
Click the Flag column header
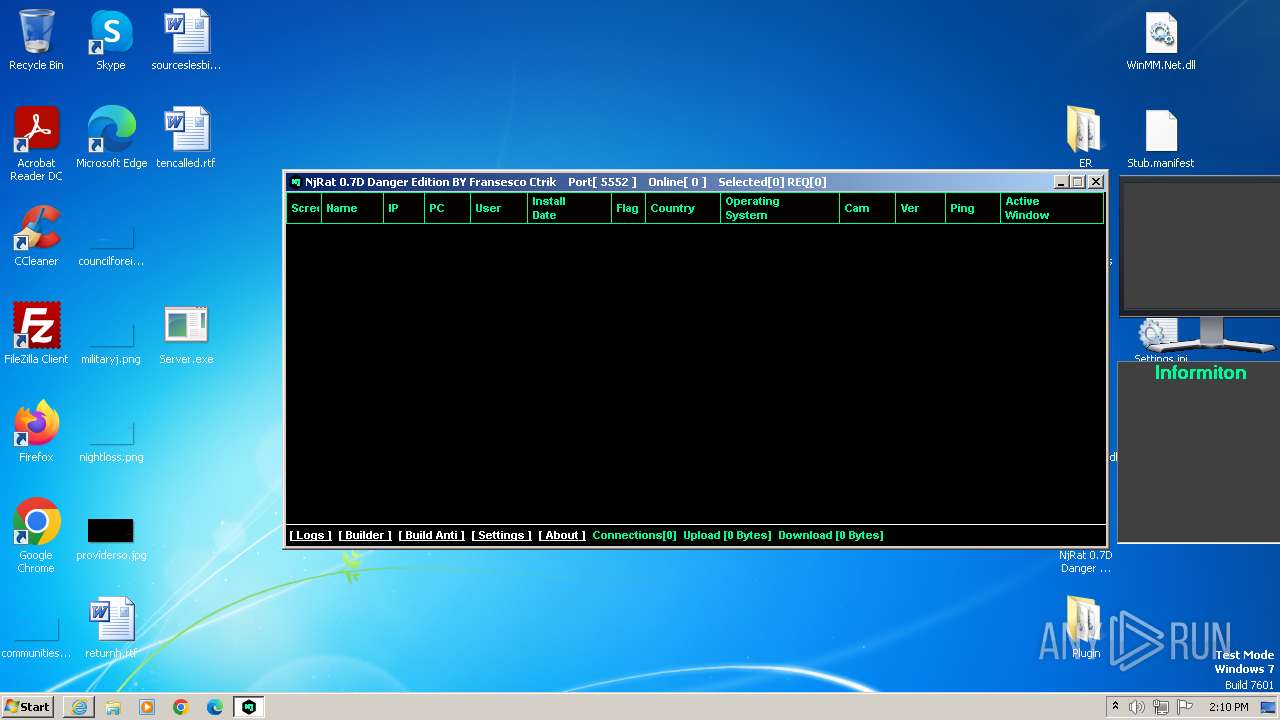tap(628, 208)
